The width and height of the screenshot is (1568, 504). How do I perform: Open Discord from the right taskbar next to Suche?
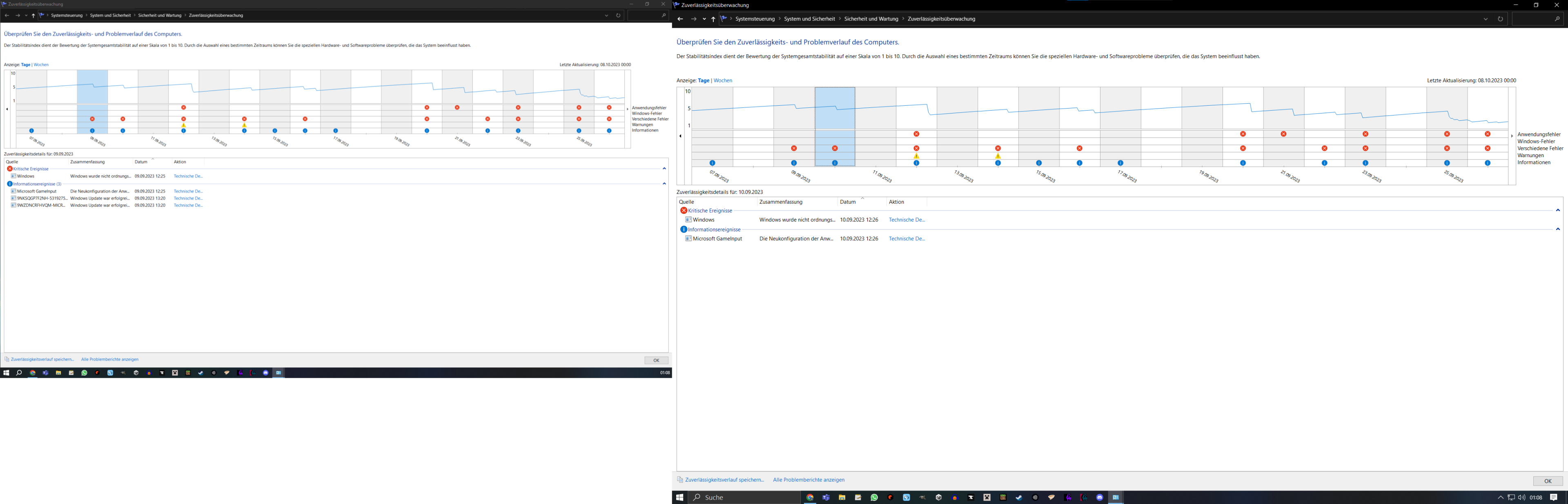click(1099, 497)
